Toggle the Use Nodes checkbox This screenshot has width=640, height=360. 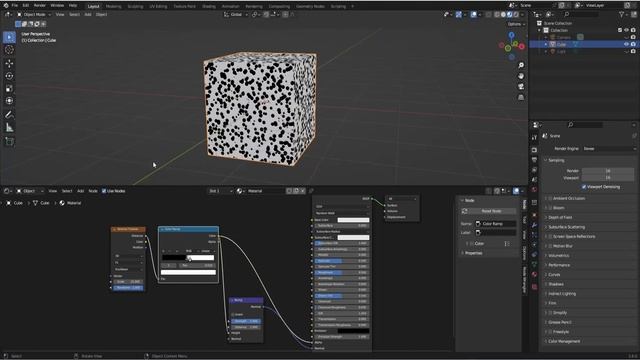(x=104, y=191)
